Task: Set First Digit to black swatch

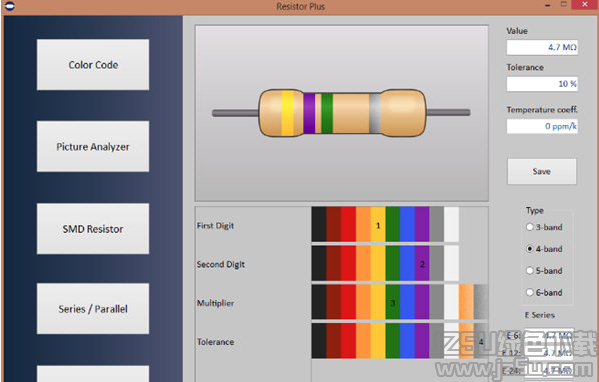Action: [x=319, y=224]
